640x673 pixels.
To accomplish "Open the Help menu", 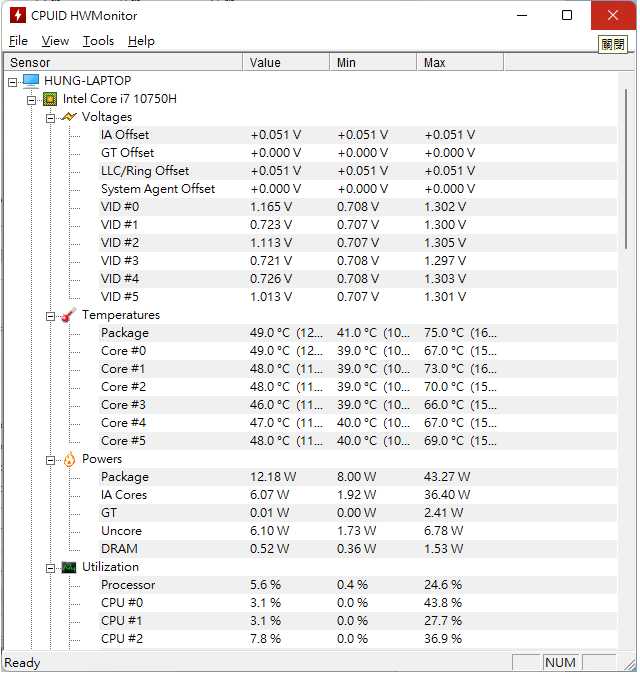I will pyautogui.click(x=141, y=41).
